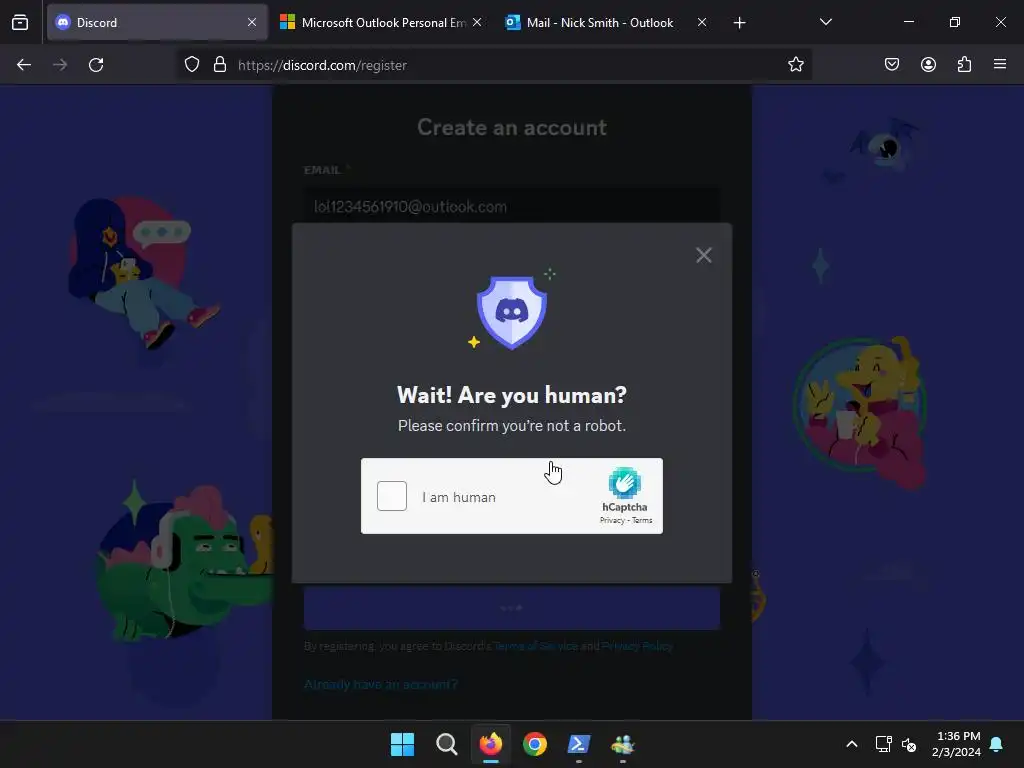Open Firefox View recent browsing icon
Image resolution: width=1024 pixels, height=768 pixels.
(20, 22)
